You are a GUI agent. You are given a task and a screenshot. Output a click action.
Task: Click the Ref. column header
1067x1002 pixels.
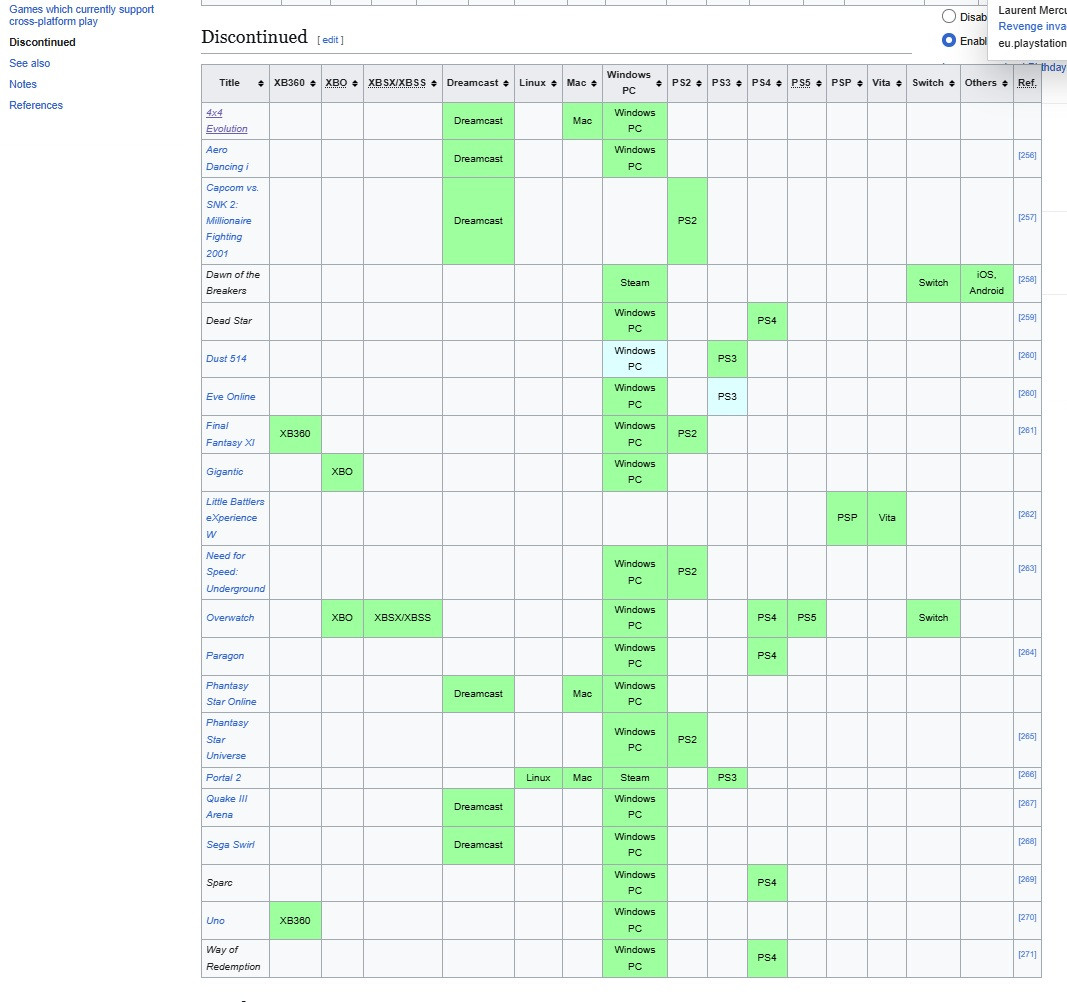(1027, 83)
